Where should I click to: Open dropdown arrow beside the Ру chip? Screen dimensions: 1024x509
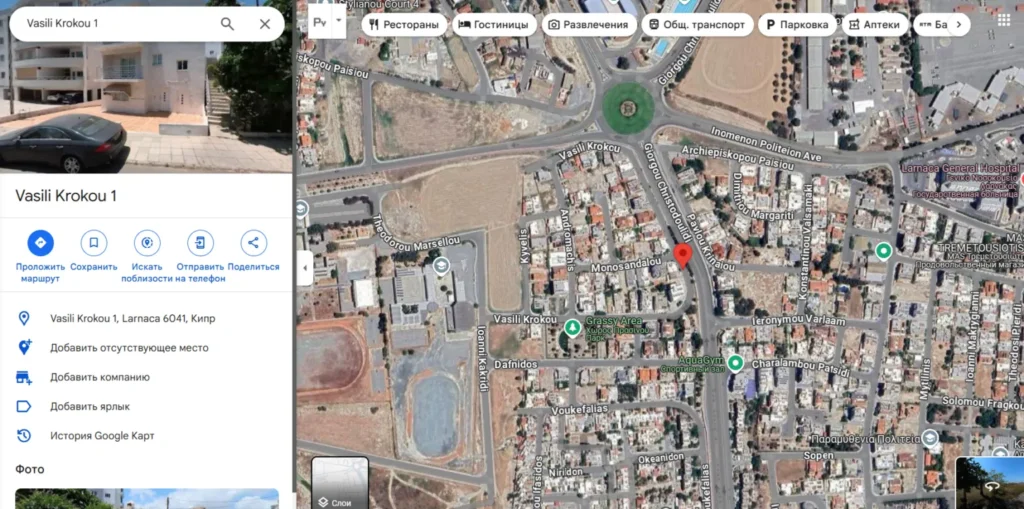pyautogui.click(x=338, y=20)
